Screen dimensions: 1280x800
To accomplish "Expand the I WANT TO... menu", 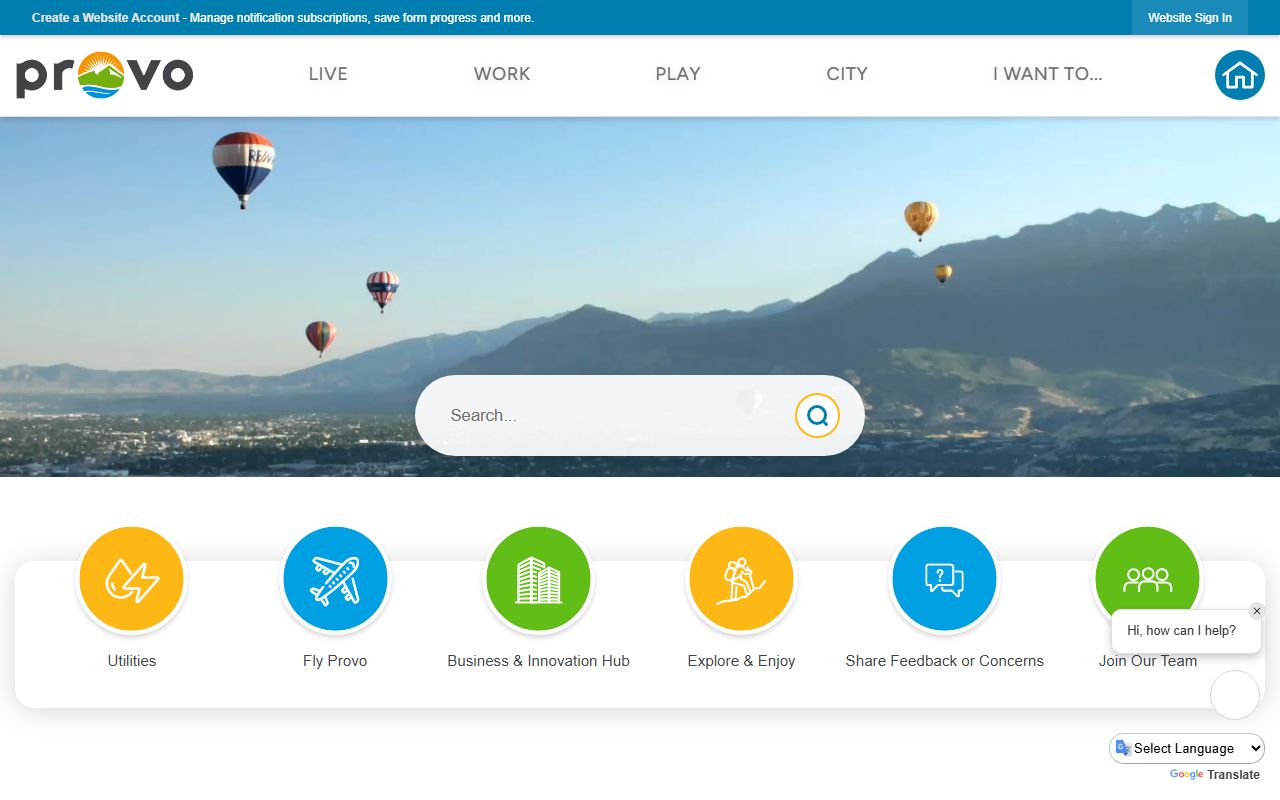I will (1047, 74).
